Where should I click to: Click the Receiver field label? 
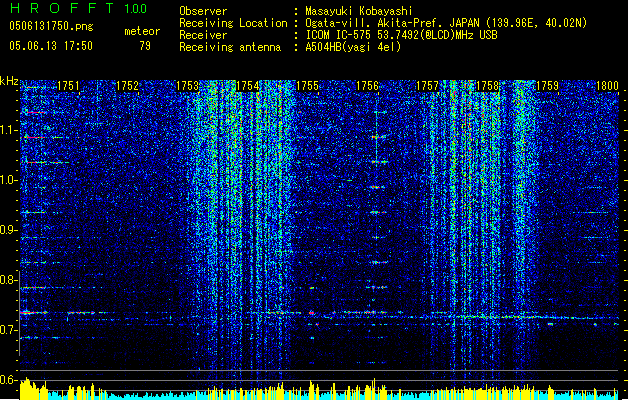(203, 35)
